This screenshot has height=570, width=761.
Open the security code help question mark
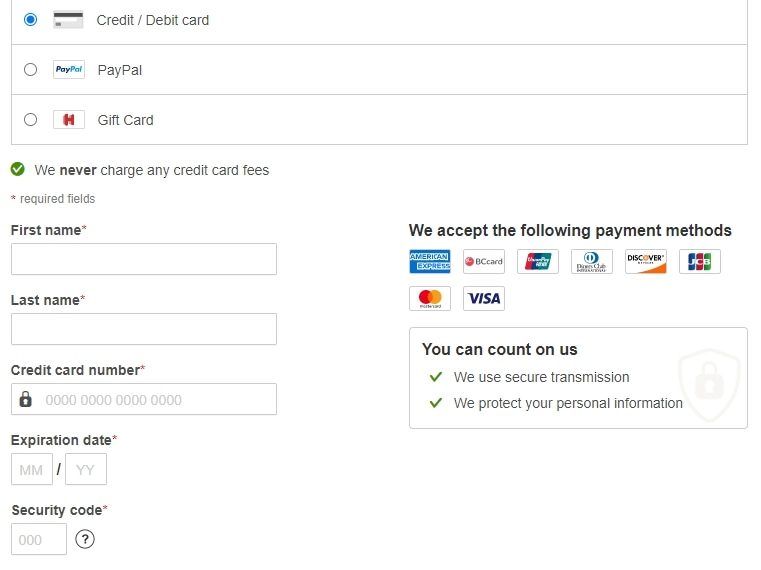86,540
